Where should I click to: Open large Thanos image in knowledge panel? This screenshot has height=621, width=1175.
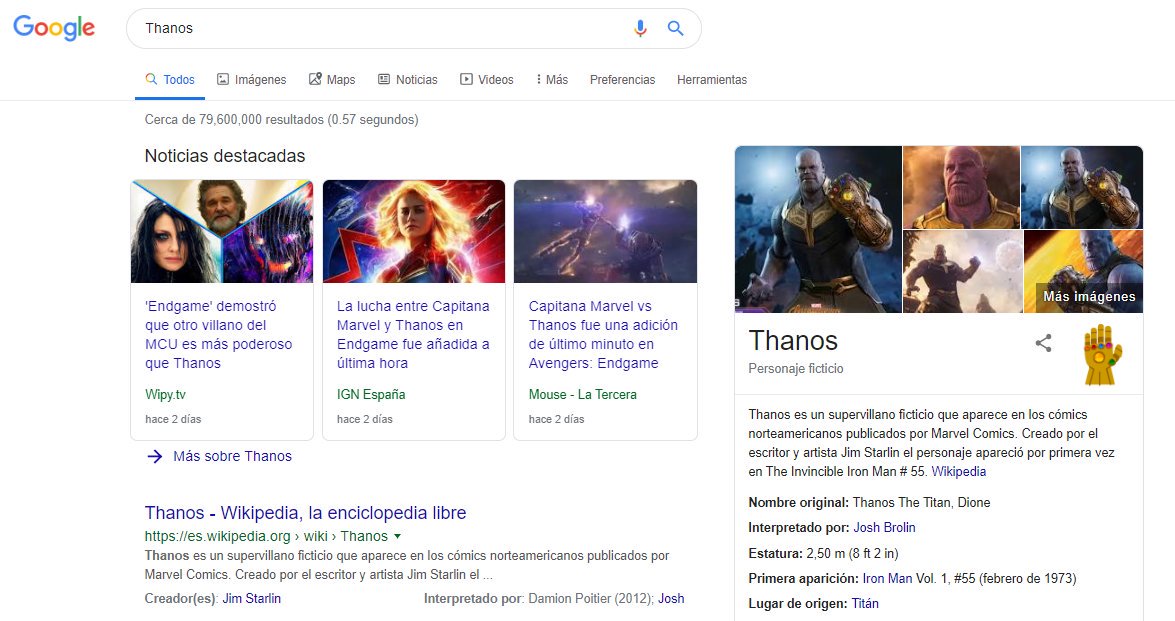(818, 229)
